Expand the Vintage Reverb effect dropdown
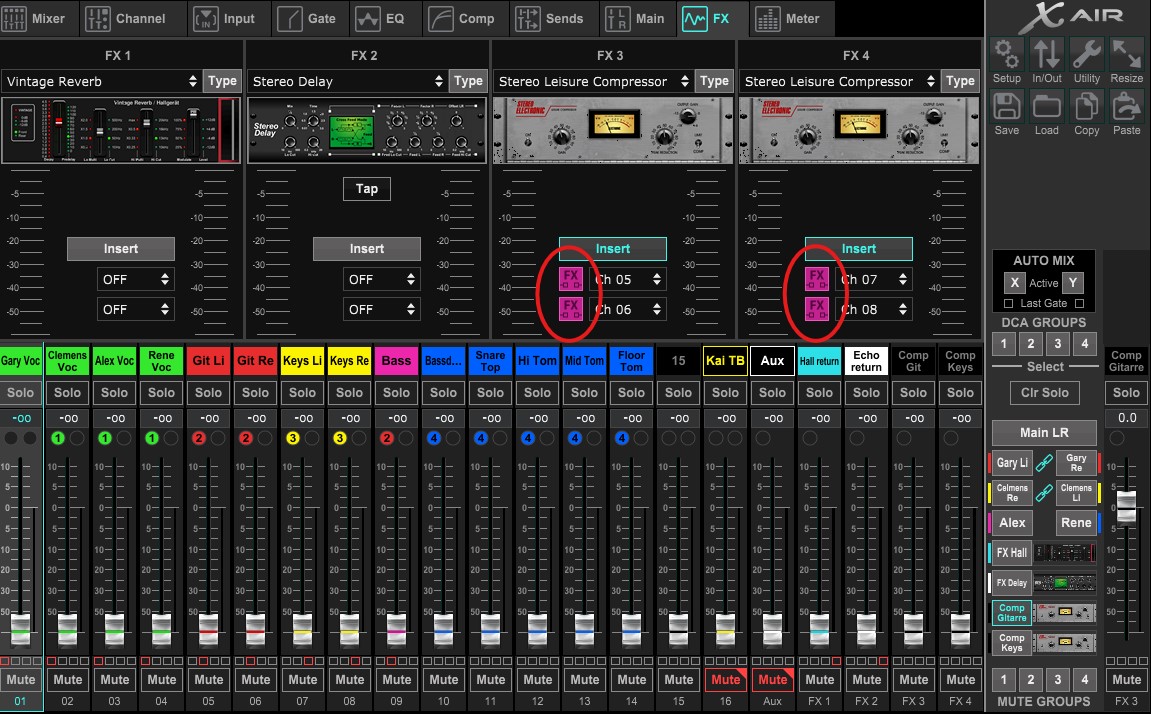Image resolution: width=1151 pixels, height=714 pixels. [102, 82]
